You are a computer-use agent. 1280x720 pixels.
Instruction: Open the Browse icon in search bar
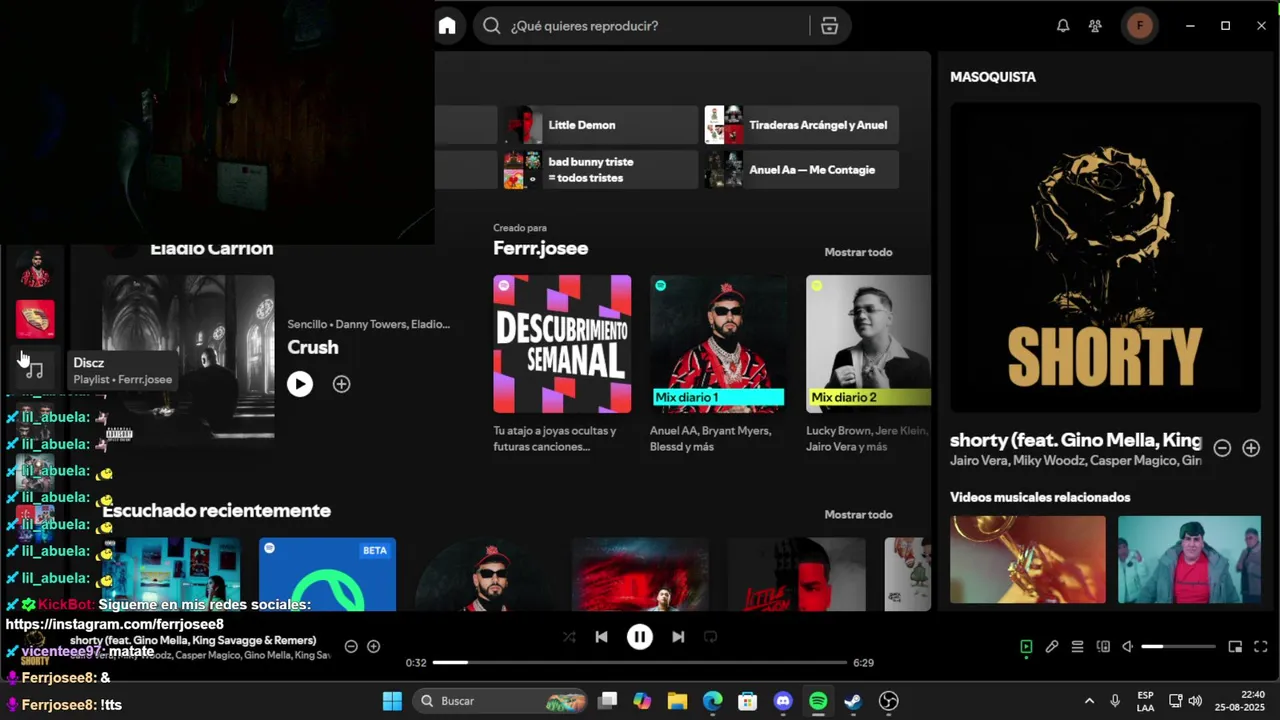(x=829, y=26)
